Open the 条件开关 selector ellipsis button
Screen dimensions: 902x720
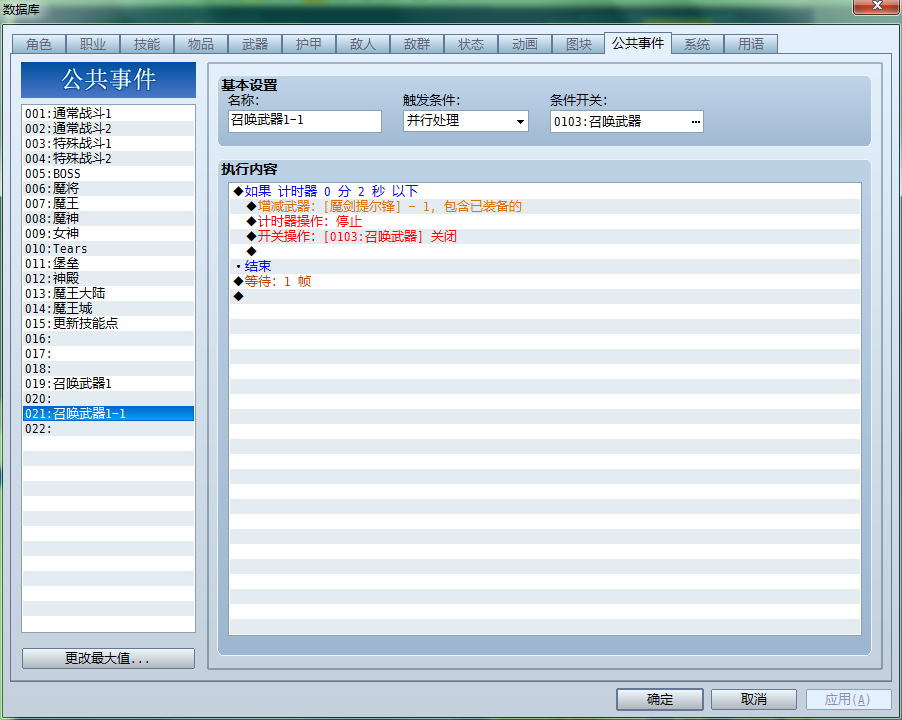point(695,121)
